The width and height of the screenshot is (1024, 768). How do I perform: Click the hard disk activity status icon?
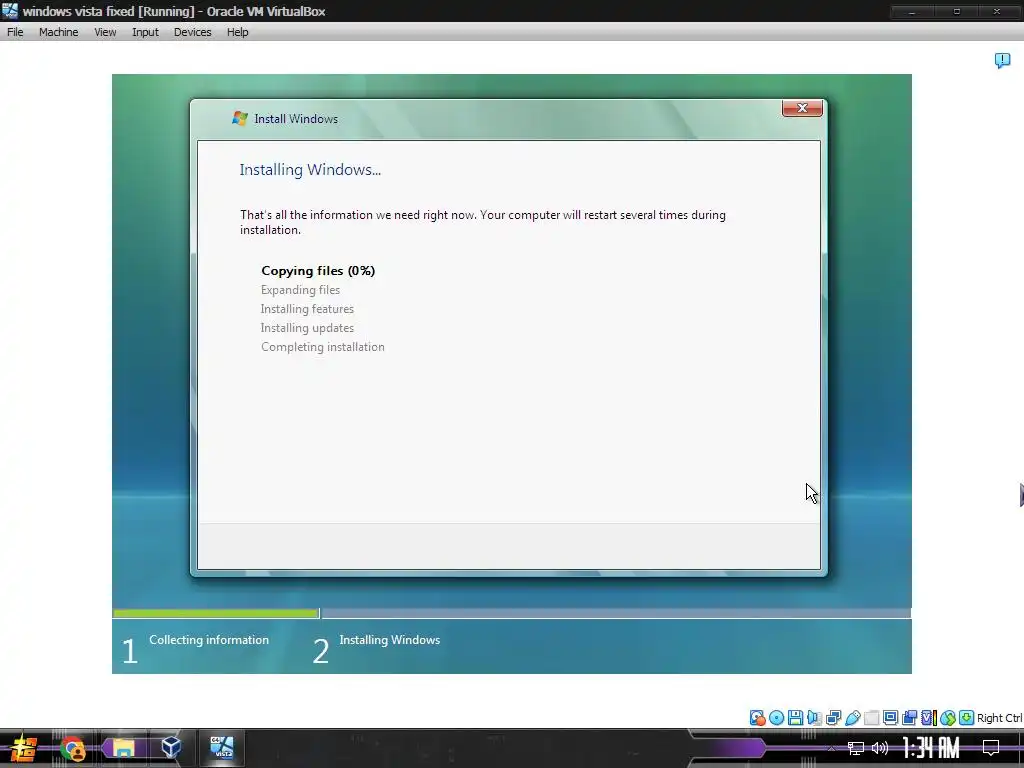758,718
